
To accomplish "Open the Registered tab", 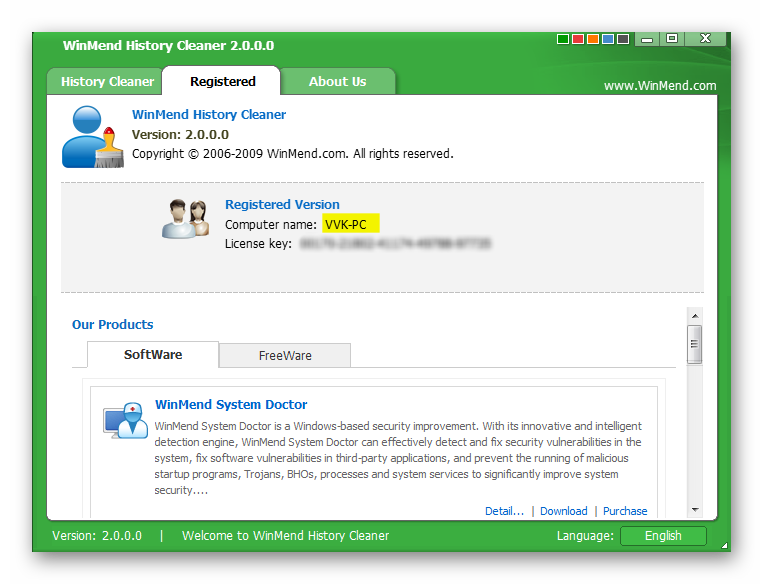I will click(x=222, y=81).
